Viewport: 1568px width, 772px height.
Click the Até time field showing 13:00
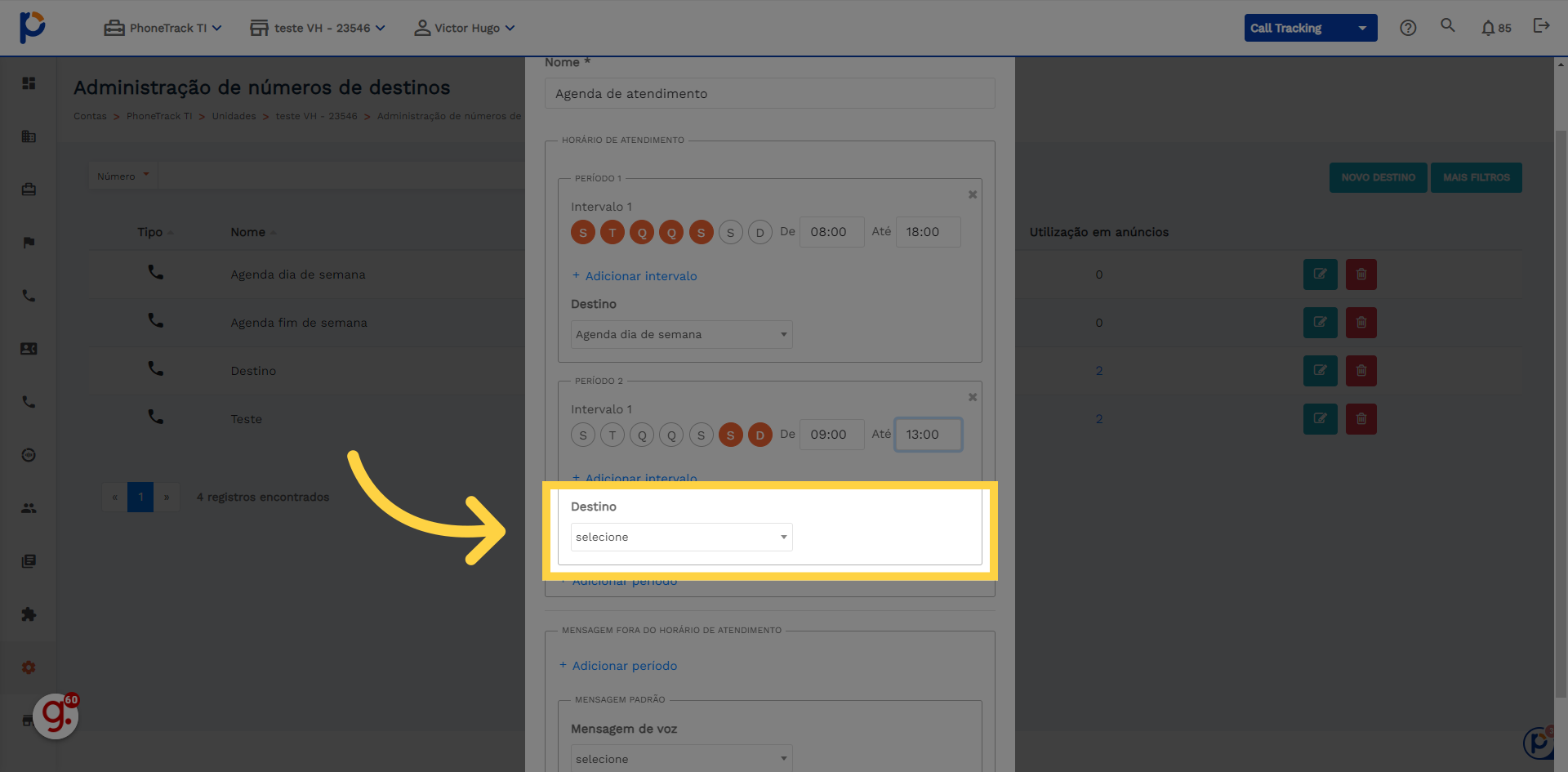(x=928, y=435)
